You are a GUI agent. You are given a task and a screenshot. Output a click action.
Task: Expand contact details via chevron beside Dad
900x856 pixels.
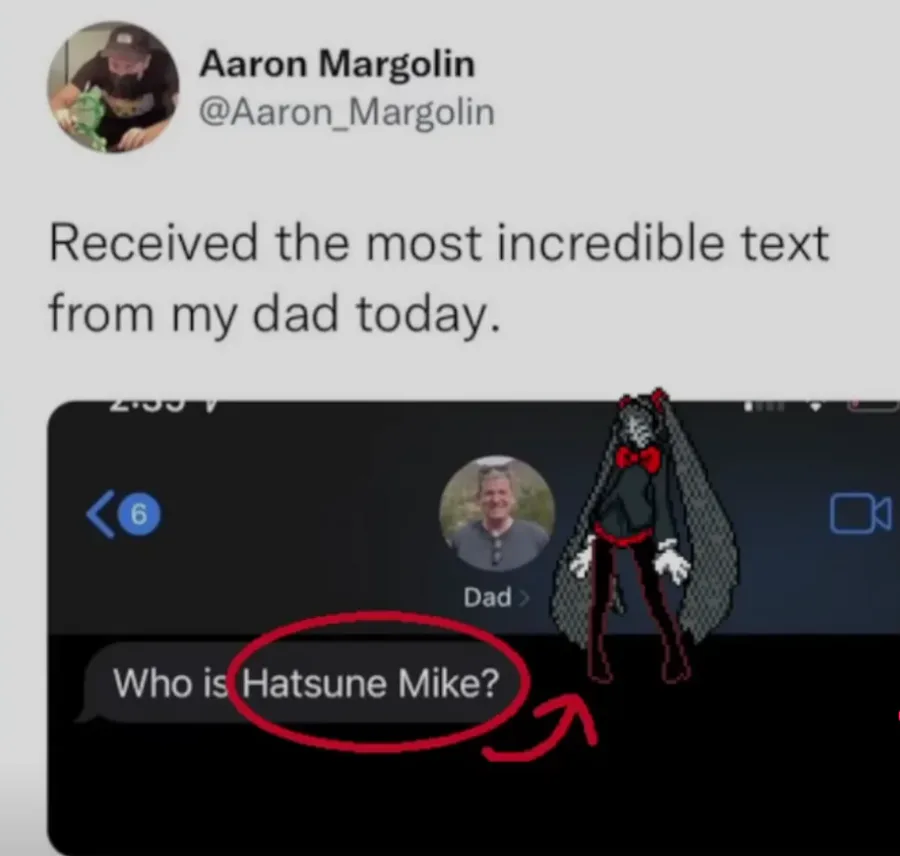(523, 598)
